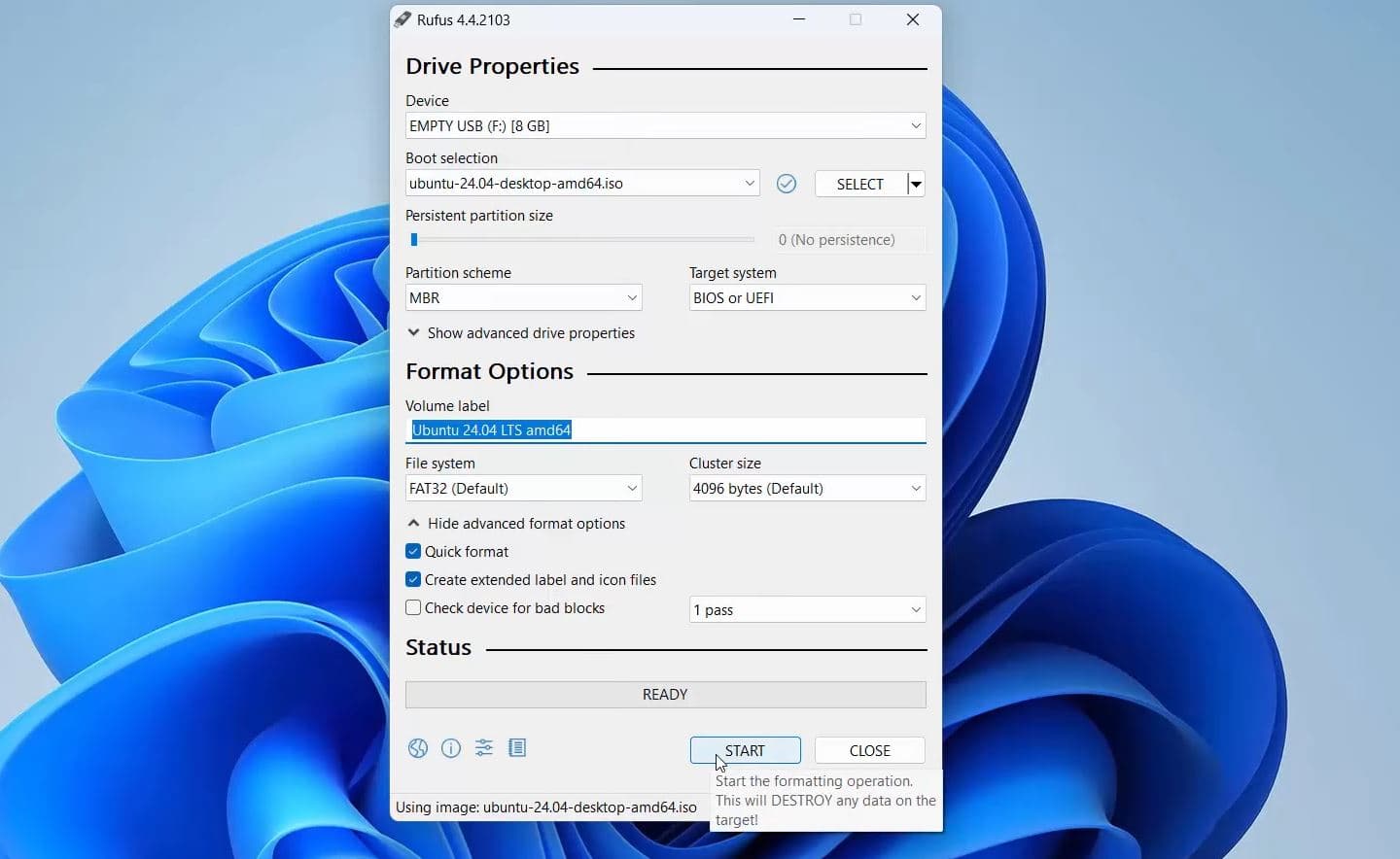
Task: Click the CLOSE button
Action: (x=869, y=750)
